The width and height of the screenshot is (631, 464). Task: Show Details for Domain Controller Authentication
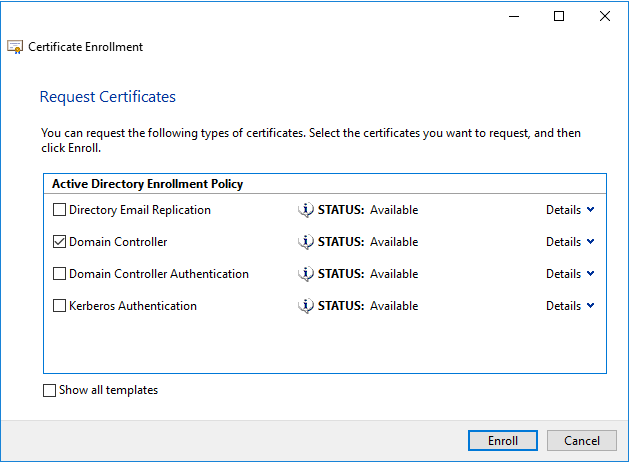[x=570, y=274]
